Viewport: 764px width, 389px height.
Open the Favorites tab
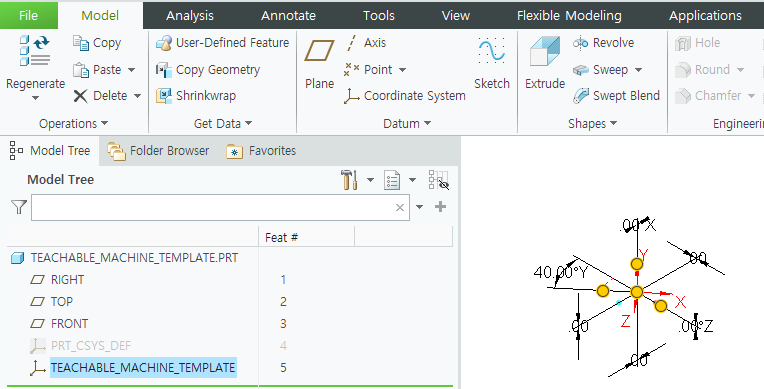(261, 151)
